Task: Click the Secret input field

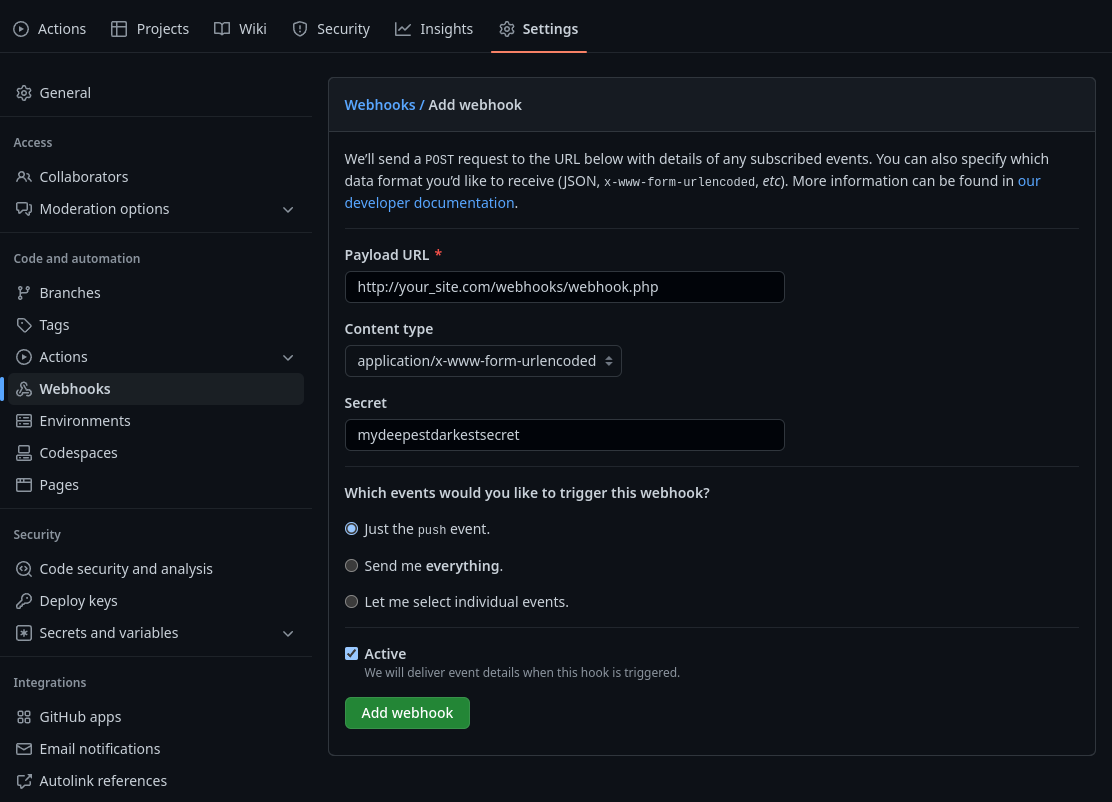Action: click(565, 435)
